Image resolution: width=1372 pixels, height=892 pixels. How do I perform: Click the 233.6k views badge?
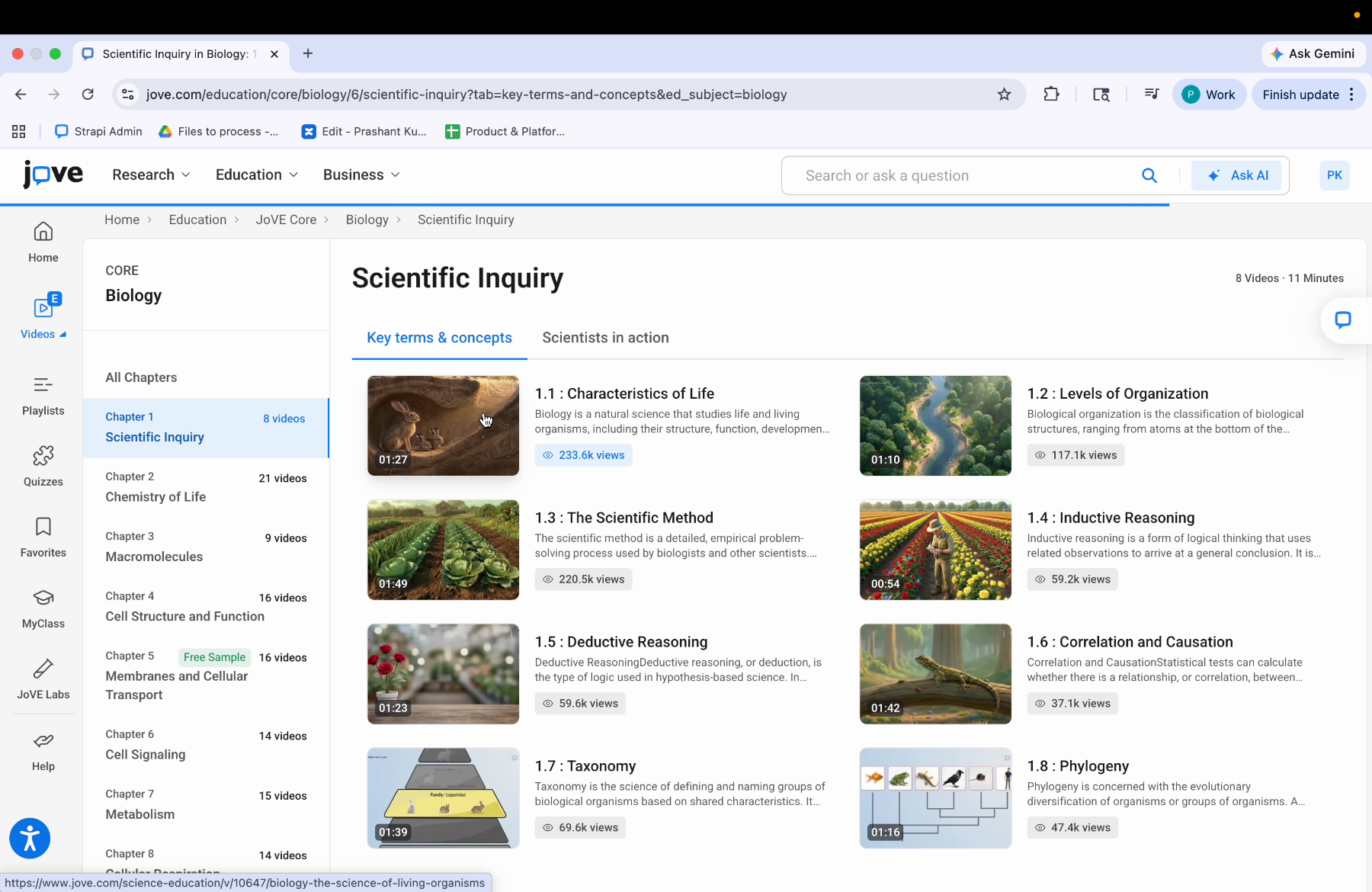tap(583, 455)
